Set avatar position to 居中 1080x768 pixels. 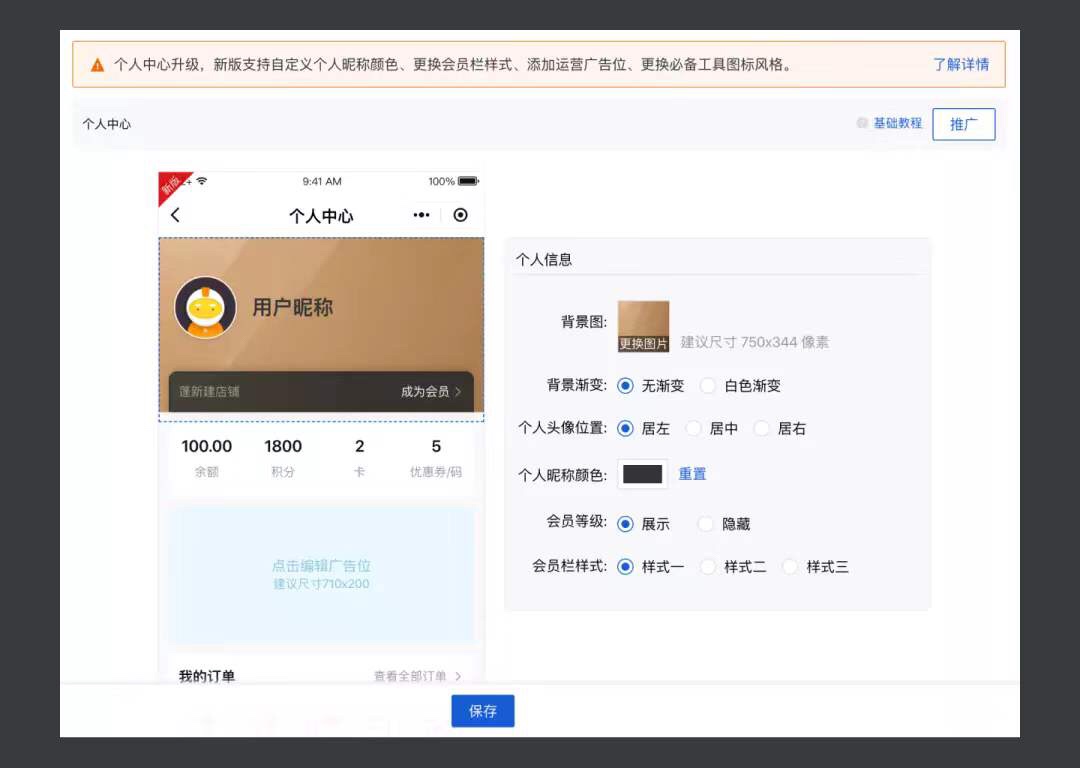click(693, 428)
